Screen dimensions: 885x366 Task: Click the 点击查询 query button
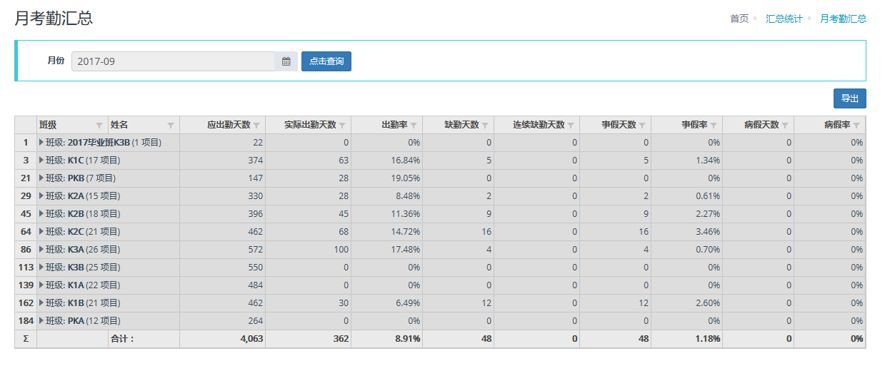pyautogui.click(x=326, y=62)
